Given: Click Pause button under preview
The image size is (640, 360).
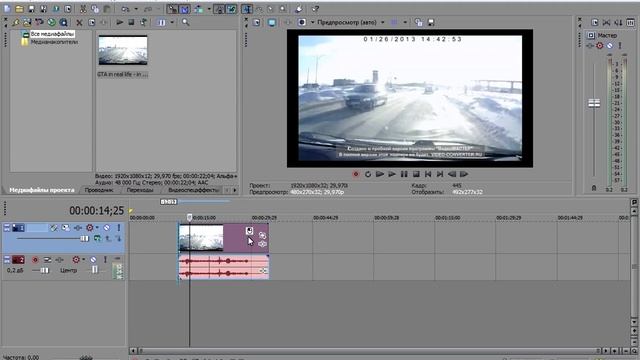Looking at the screenshot, I should pyautogui.click(x=404, y=174).
